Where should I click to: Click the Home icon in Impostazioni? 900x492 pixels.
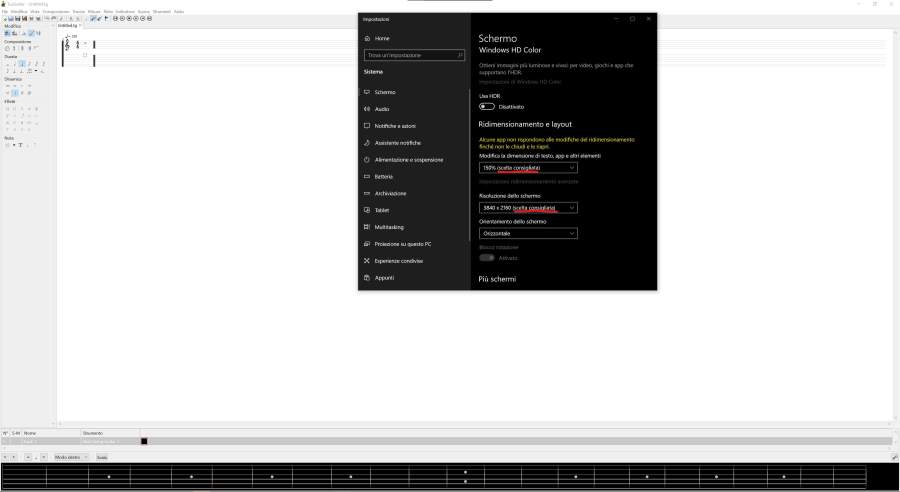point(368,38)
